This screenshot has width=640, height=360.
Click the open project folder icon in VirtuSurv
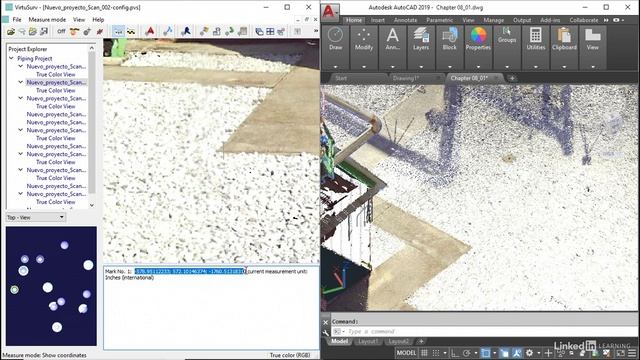[x=11, y=31]
